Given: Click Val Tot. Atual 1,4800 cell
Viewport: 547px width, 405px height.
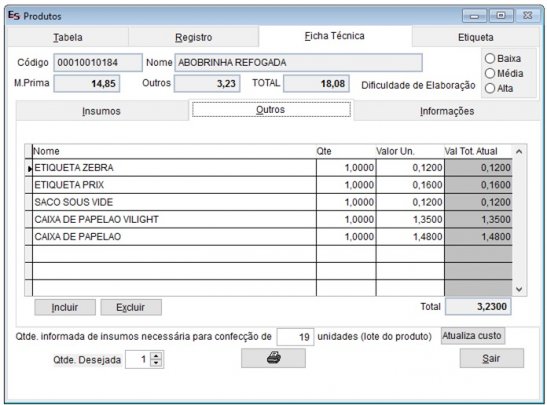Looking at the screenshot, I should pos(478,237).
